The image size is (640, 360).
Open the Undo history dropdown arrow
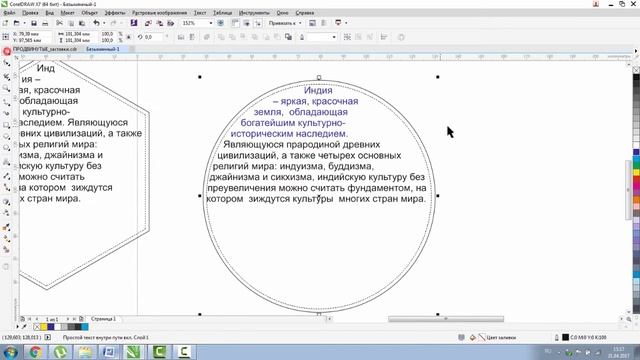click(x=104, y=23)
